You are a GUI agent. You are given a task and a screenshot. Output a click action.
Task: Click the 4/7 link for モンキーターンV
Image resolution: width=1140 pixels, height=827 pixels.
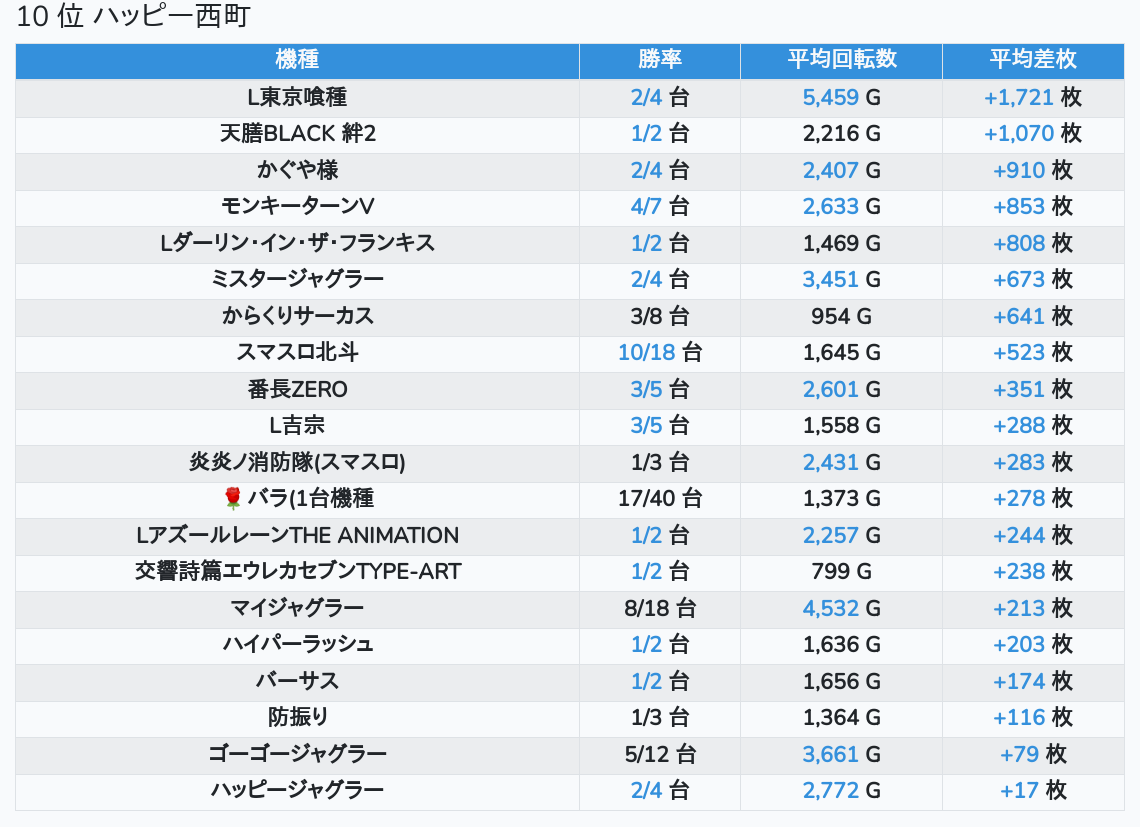pos(646,206)
